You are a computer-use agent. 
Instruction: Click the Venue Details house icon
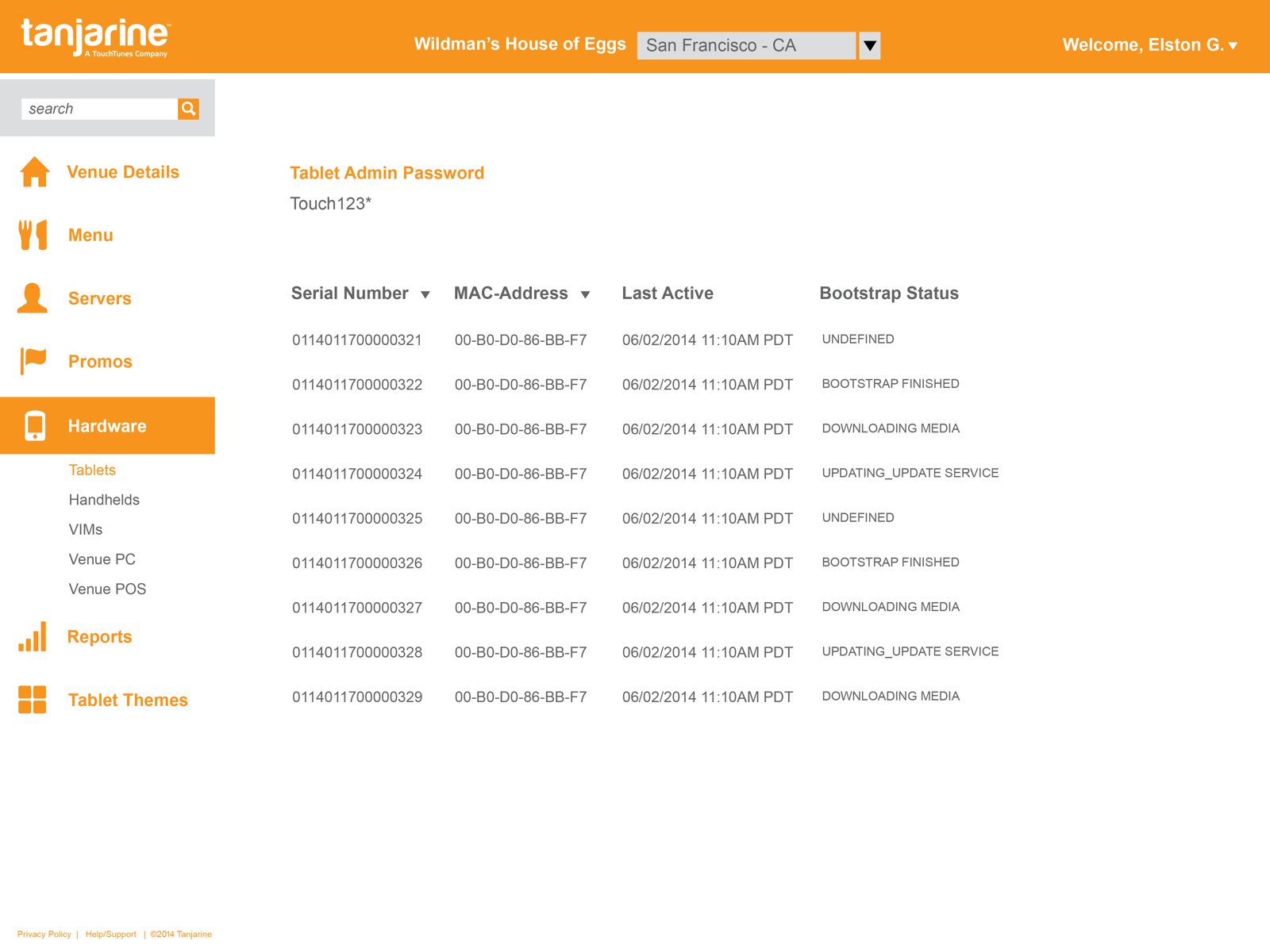[x=34, y=171]
